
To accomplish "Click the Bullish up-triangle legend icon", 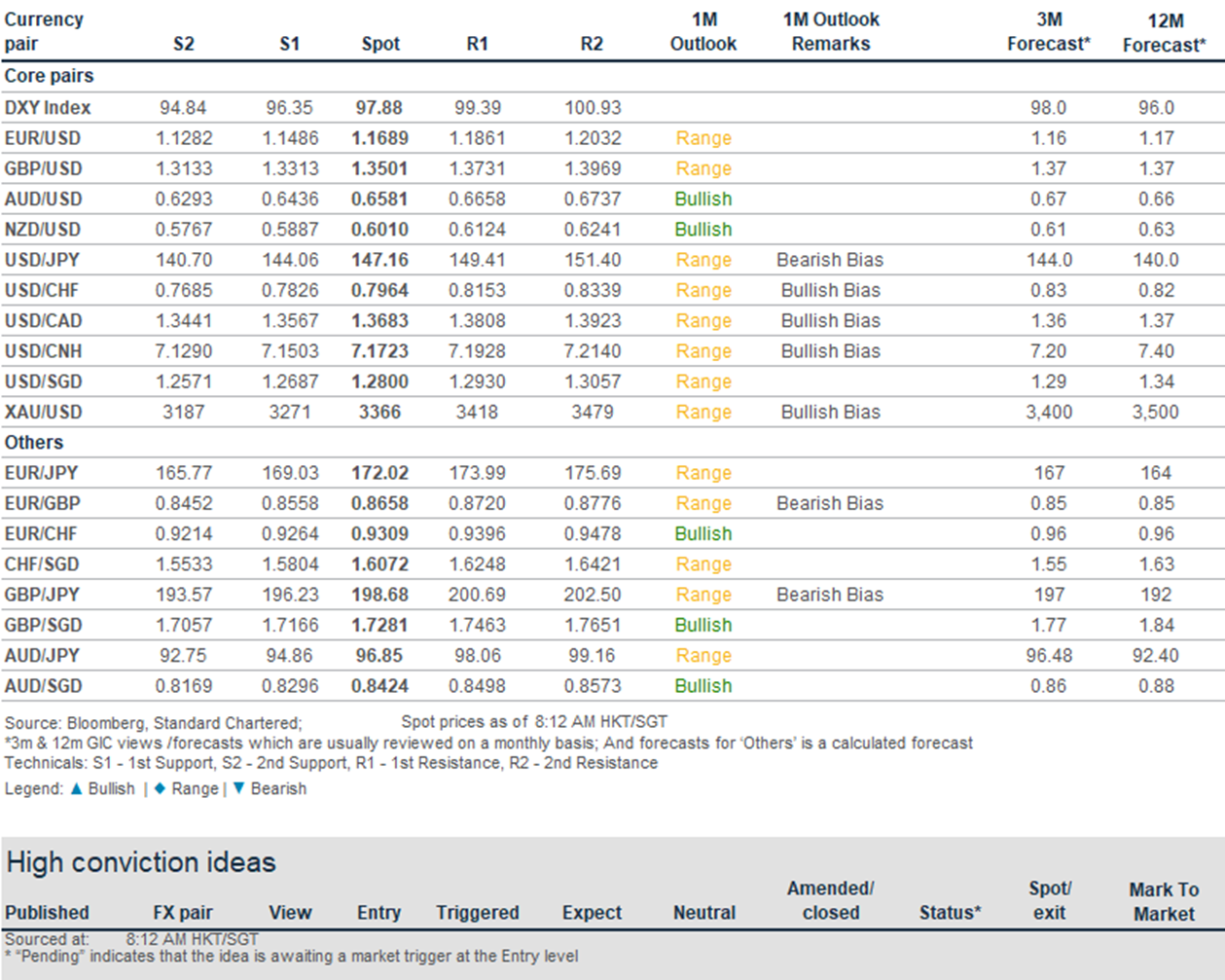I will click(x=76, y=788).
